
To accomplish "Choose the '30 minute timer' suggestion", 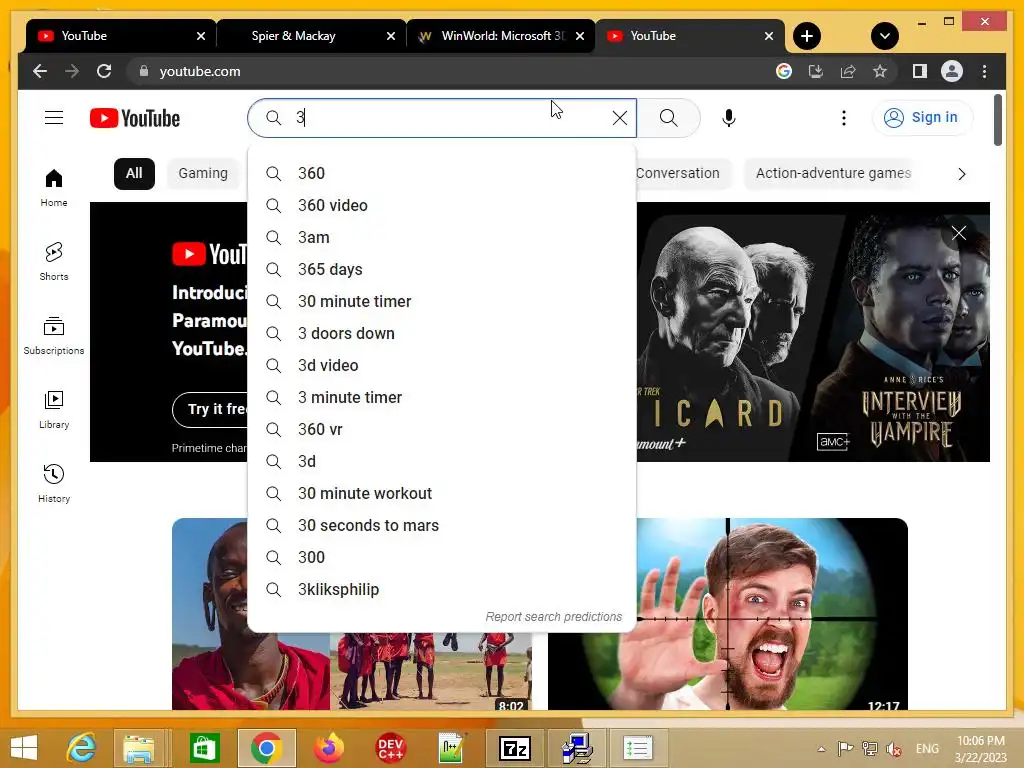I will pos(442,301).
